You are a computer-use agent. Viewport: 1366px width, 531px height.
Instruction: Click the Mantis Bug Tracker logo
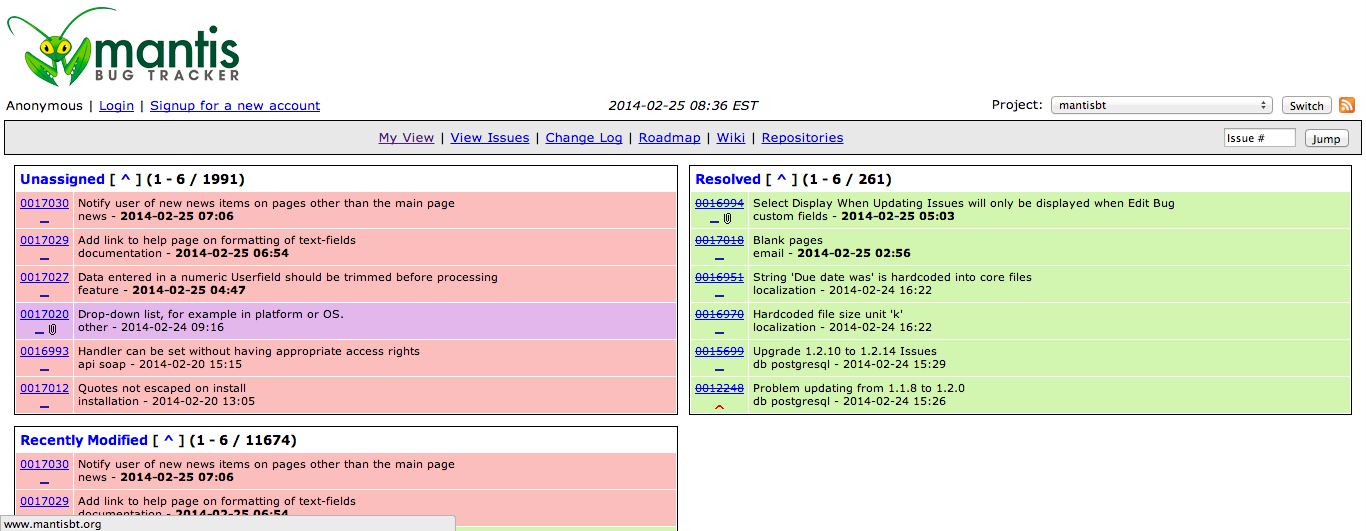tap(124, 48)
